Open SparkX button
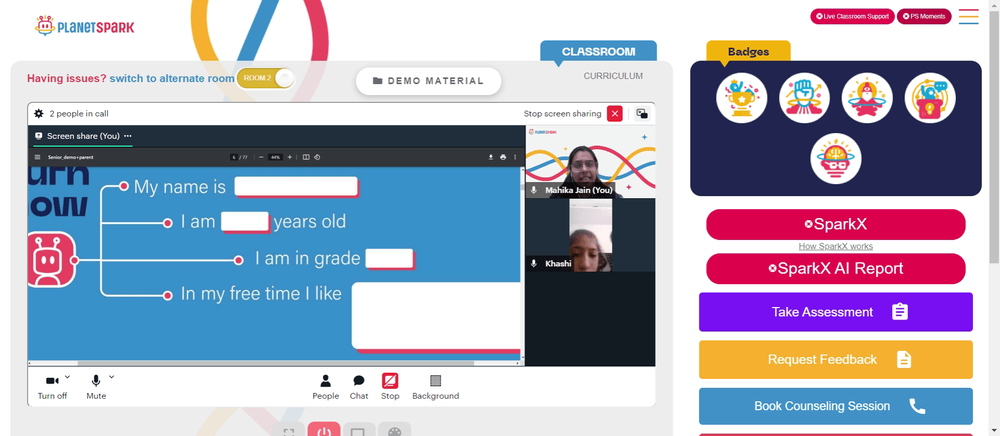Screen dimensions: 1000x436 (835, 224)
